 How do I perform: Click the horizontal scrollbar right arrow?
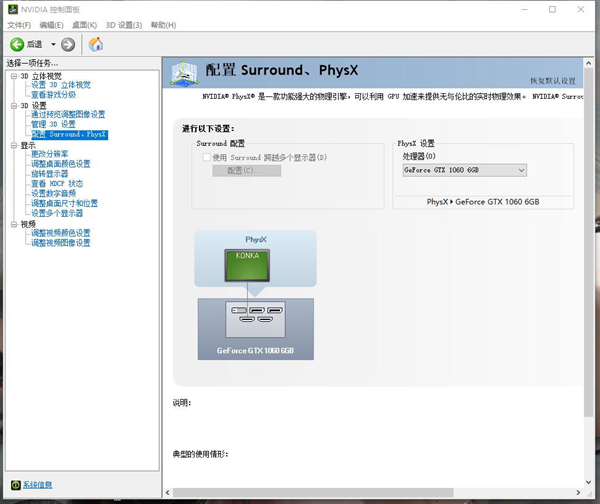578,493
